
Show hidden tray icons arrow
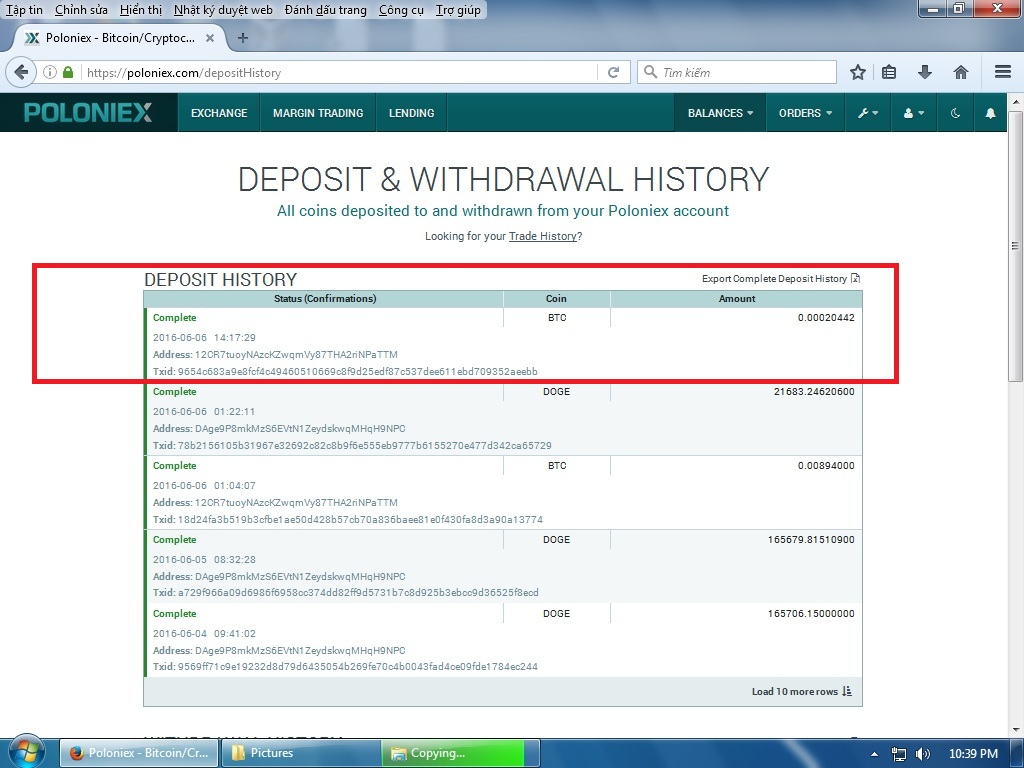point(874,754)
